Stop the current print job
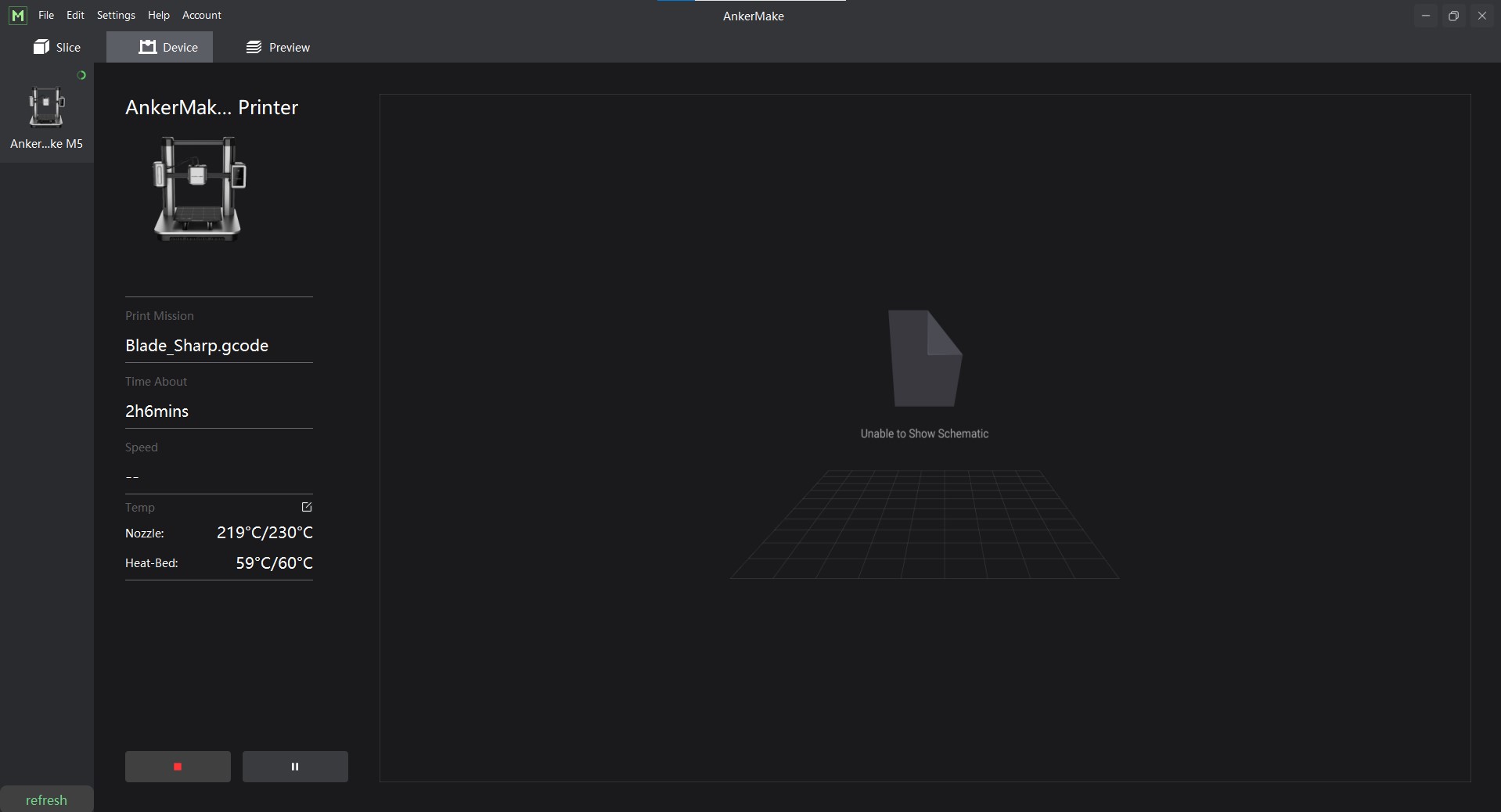 click(x=178, y=767)
